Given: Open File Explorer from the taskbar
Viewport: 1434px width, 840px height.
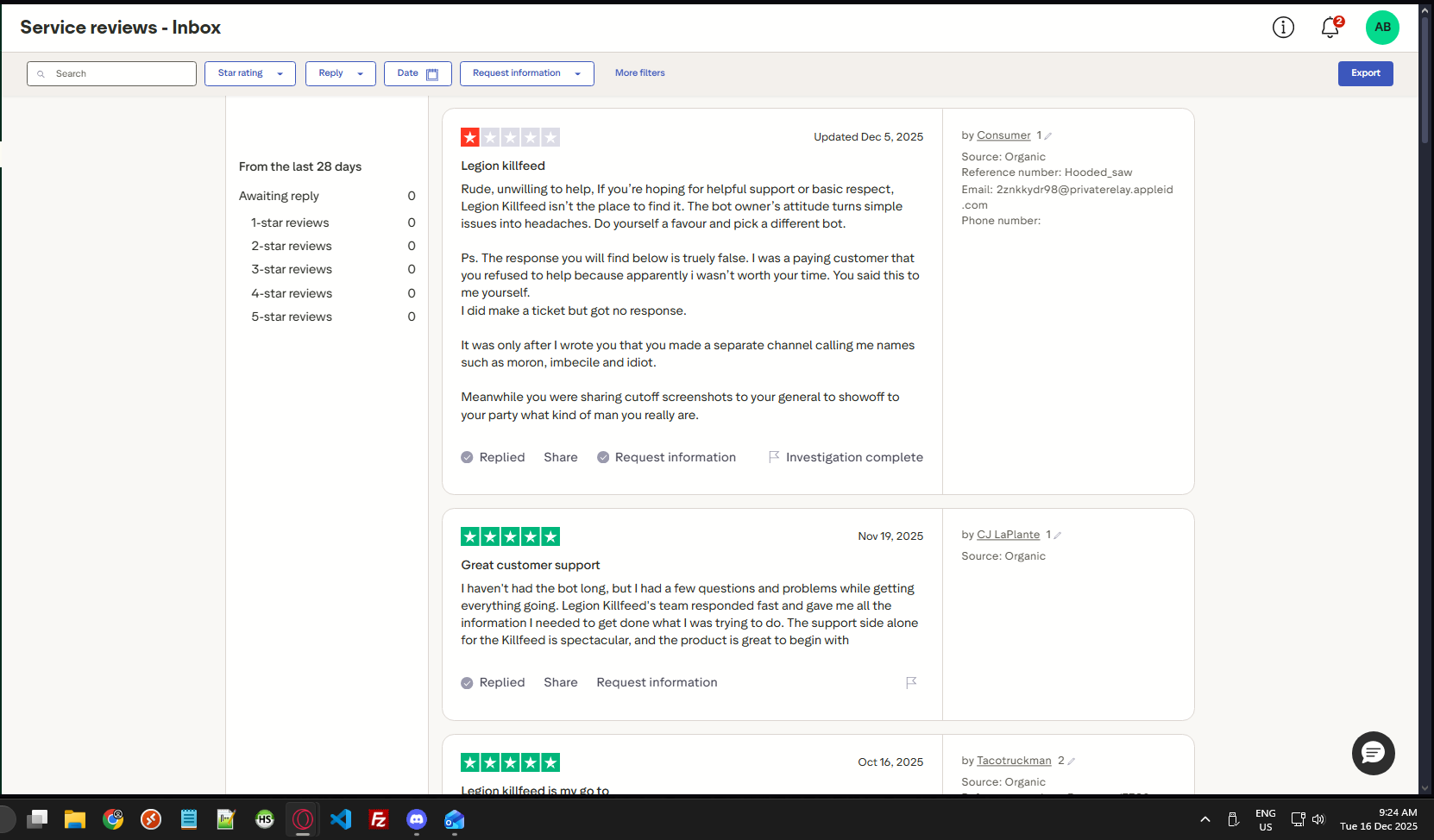Looking at the screenshot, I should click(x=75, y=819).
